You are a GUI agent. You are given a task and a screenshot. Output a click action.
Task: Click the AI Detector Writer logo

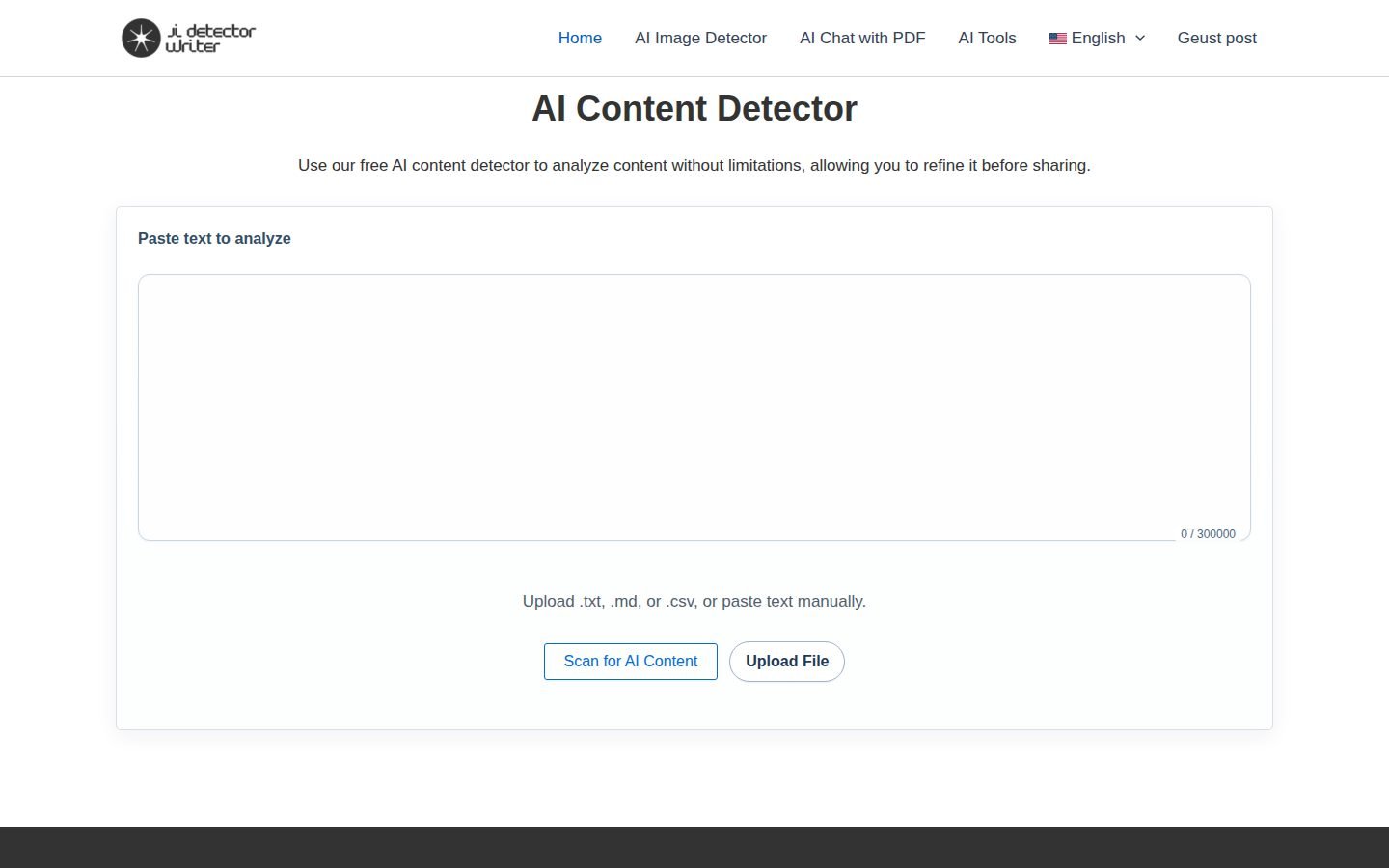(189, 38)
